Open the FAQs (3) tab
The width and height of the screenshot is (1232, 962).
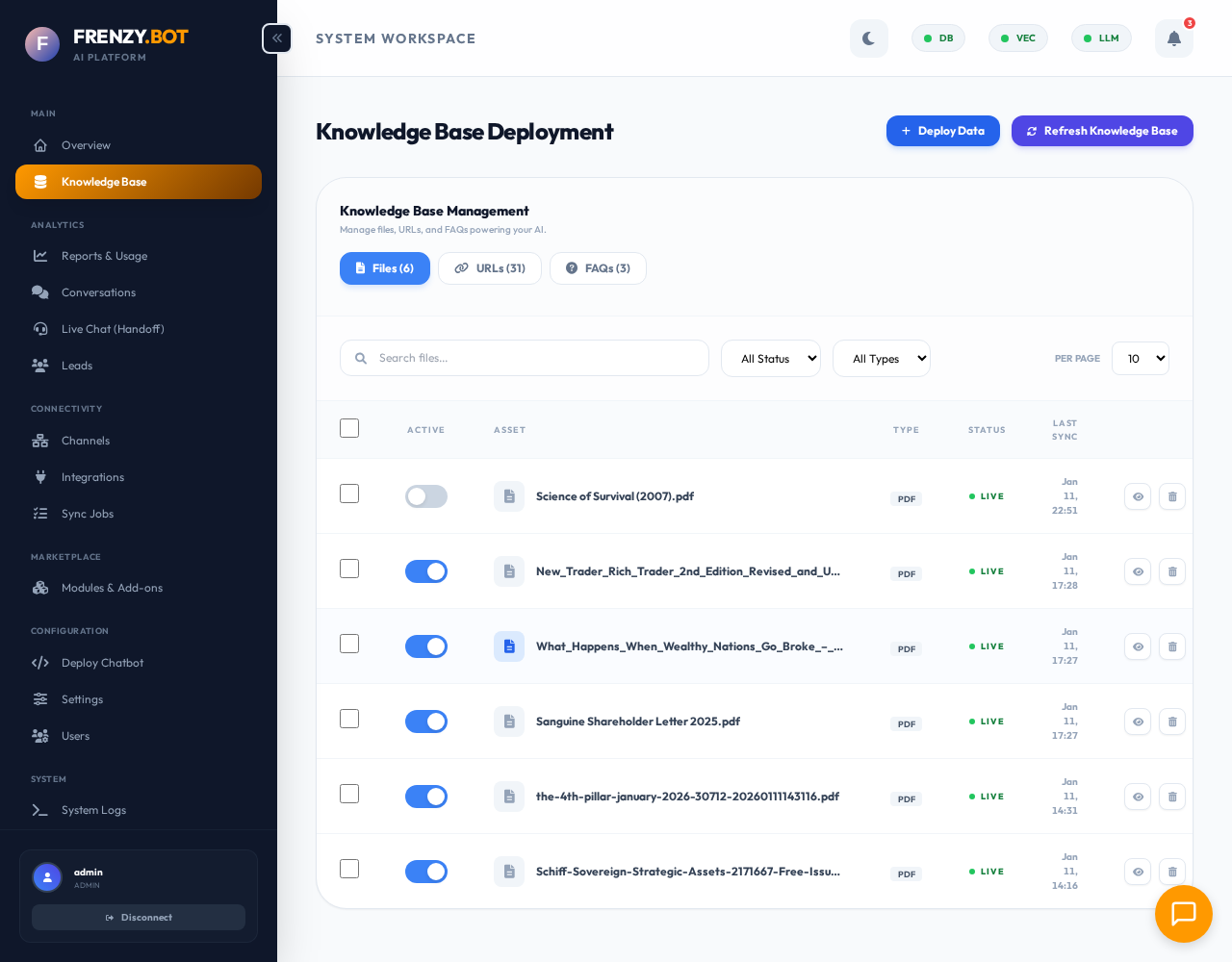pyautogui.click(x=598, y=268)
